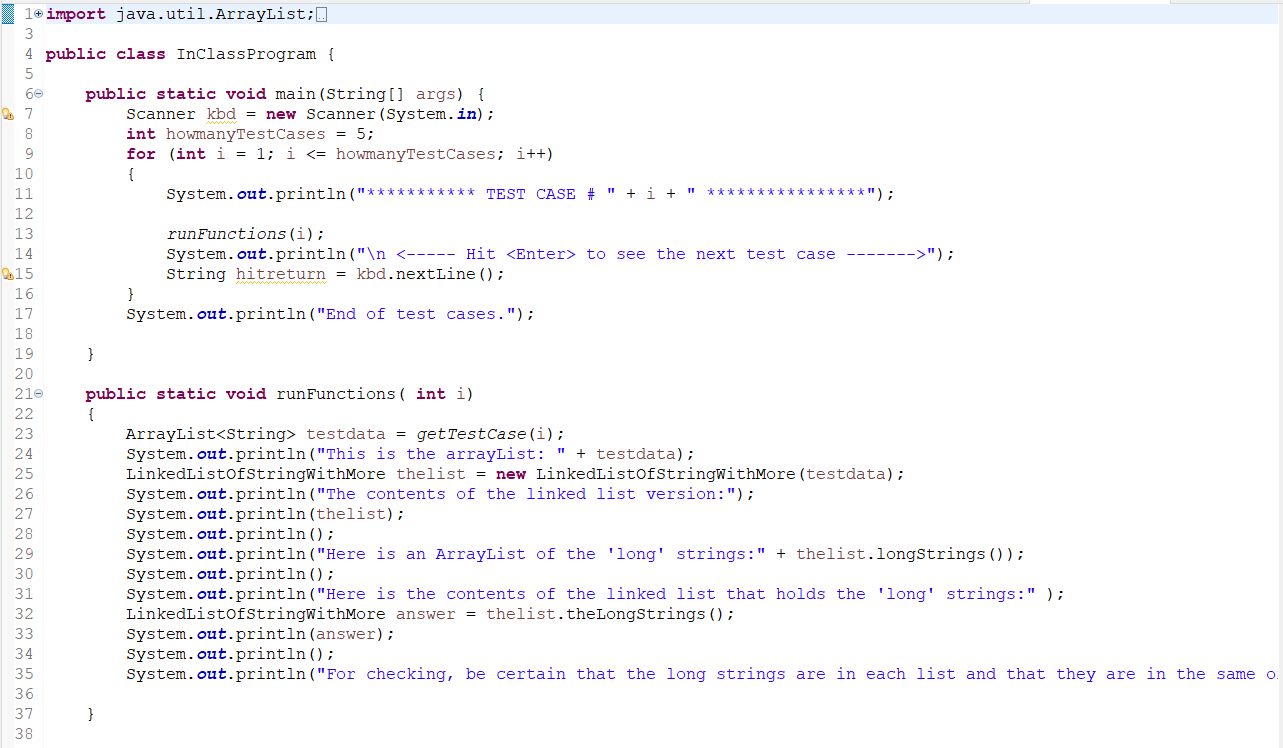Select the kbd variable on line 7
This screenshot has height=748, width=1283.
(x=220, y=113)
